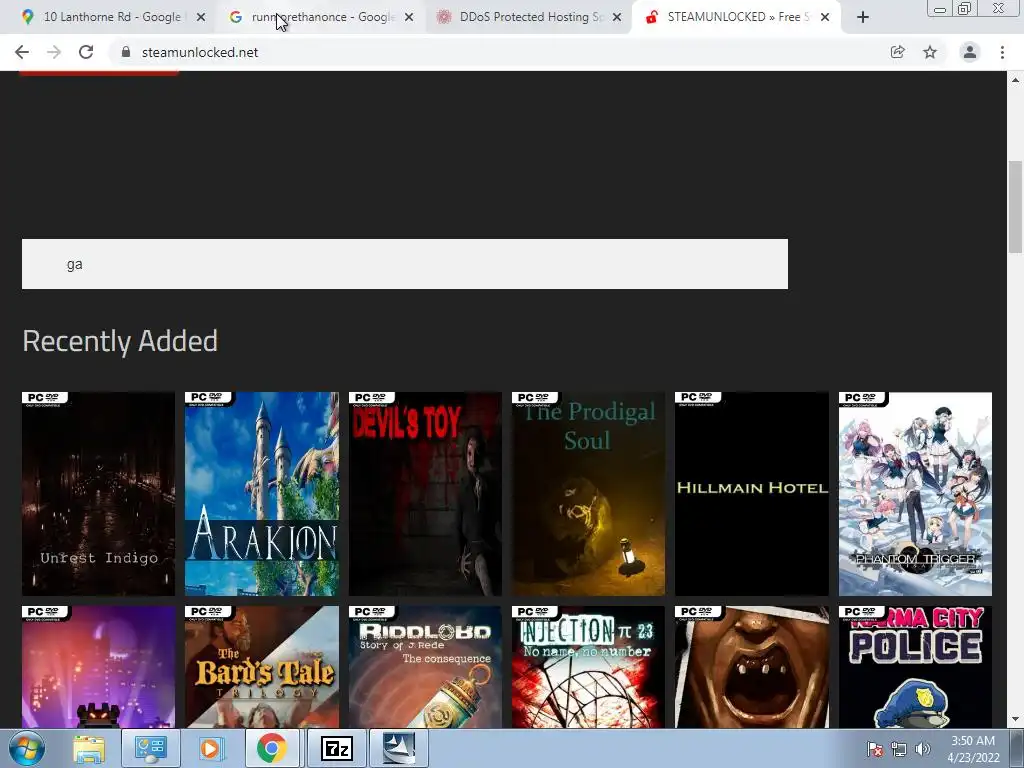
Task: Open the Riddlord The Consequence cover
Action: 425,667
